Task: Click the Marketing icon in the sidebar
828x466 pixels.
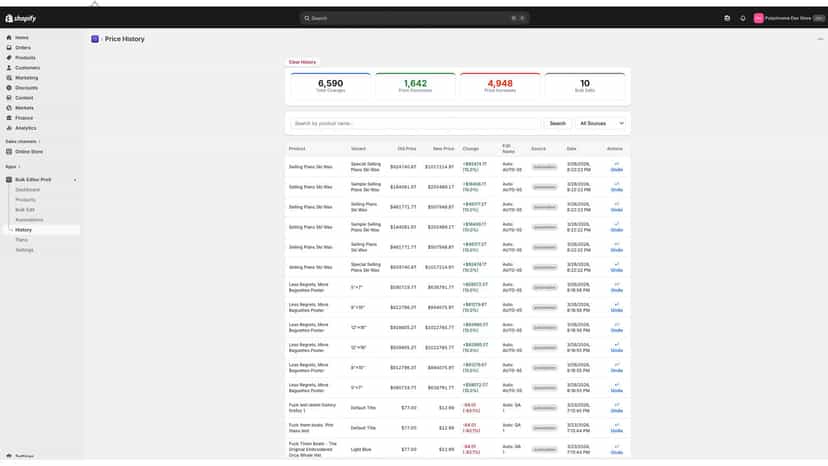Action: (9, 78)
